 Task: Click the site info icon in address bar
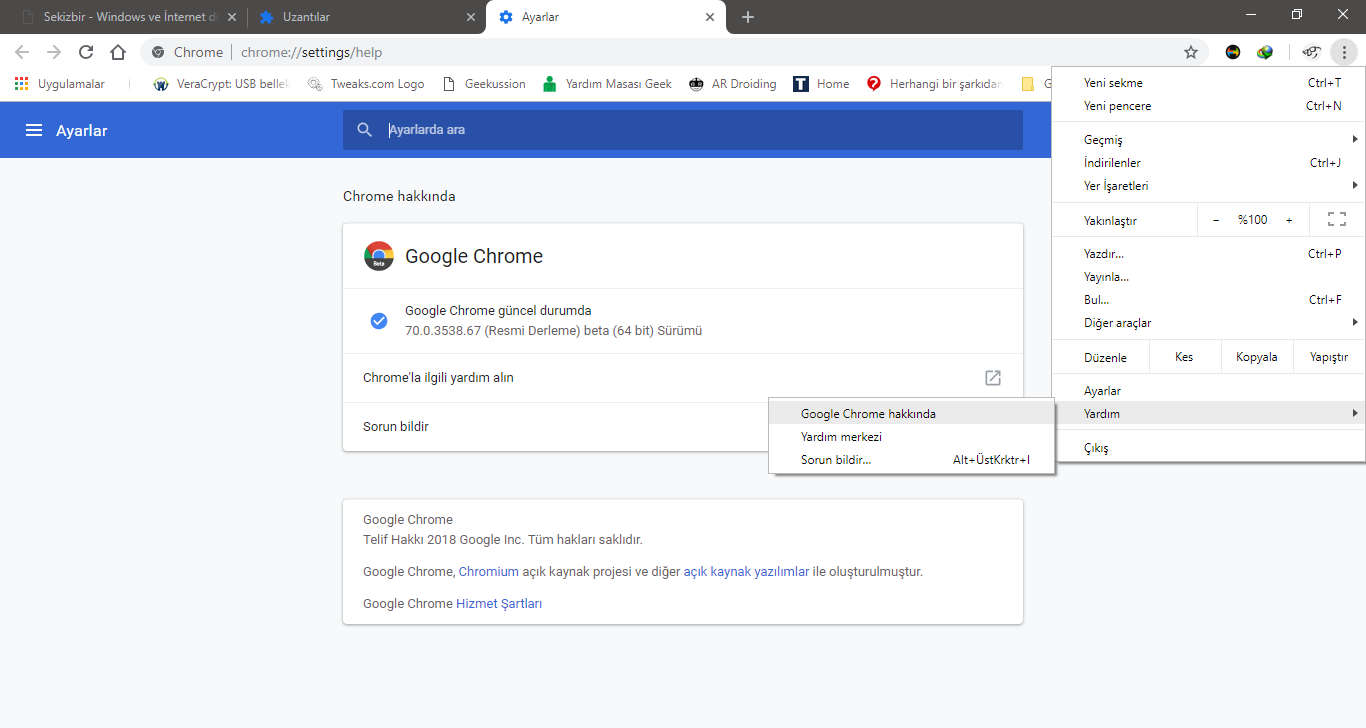(x=158, y=52)
